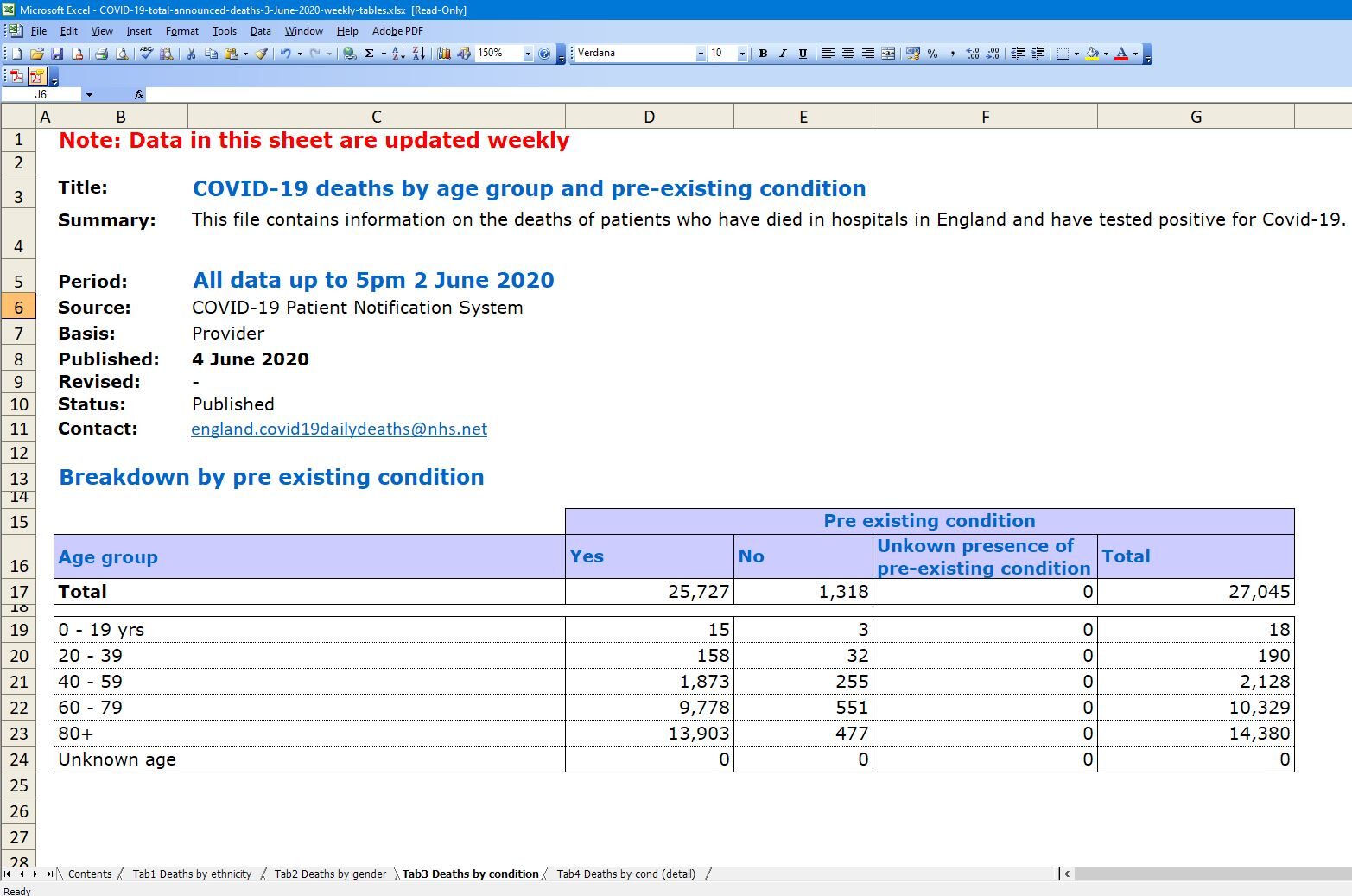The height and width of the screenshot is (896, 1352).
Task: Click the Name Box showing J6
Action: pyautogui.click(x=41, y=94)
